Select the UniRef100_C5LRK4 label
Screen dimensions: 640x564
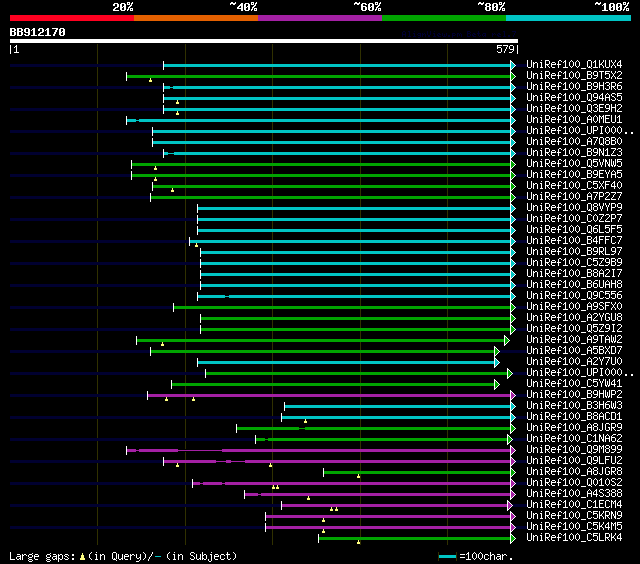574,538
